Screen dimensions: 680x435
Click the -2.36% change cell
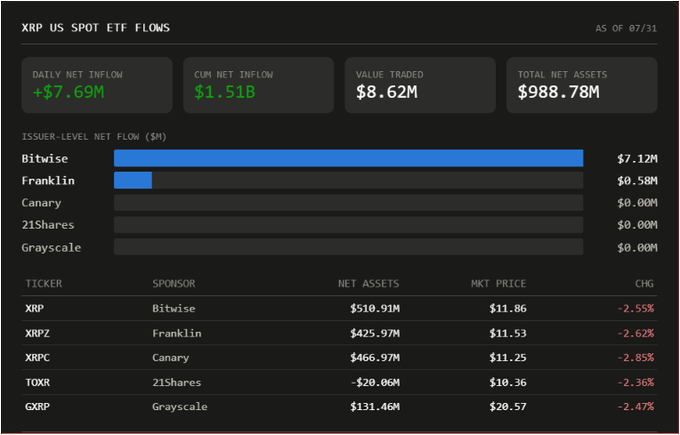[x=635, y=382]
